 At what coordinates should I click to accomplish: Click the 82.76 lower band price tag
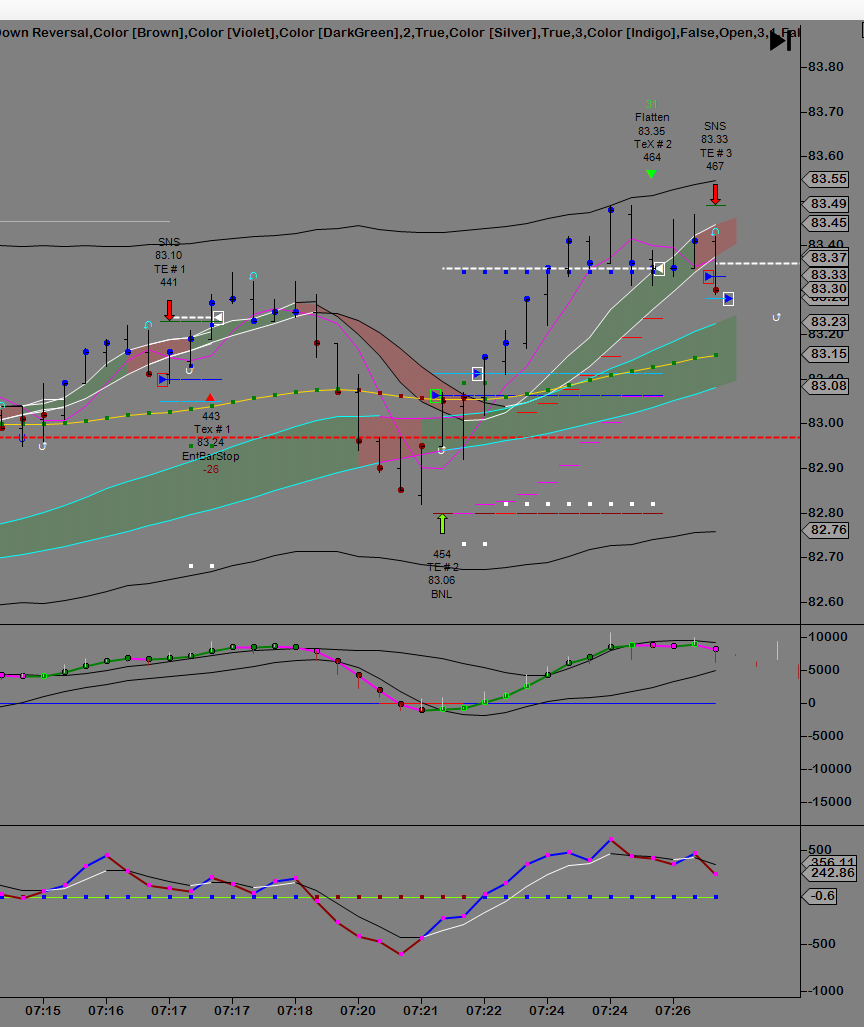[826, 529]
